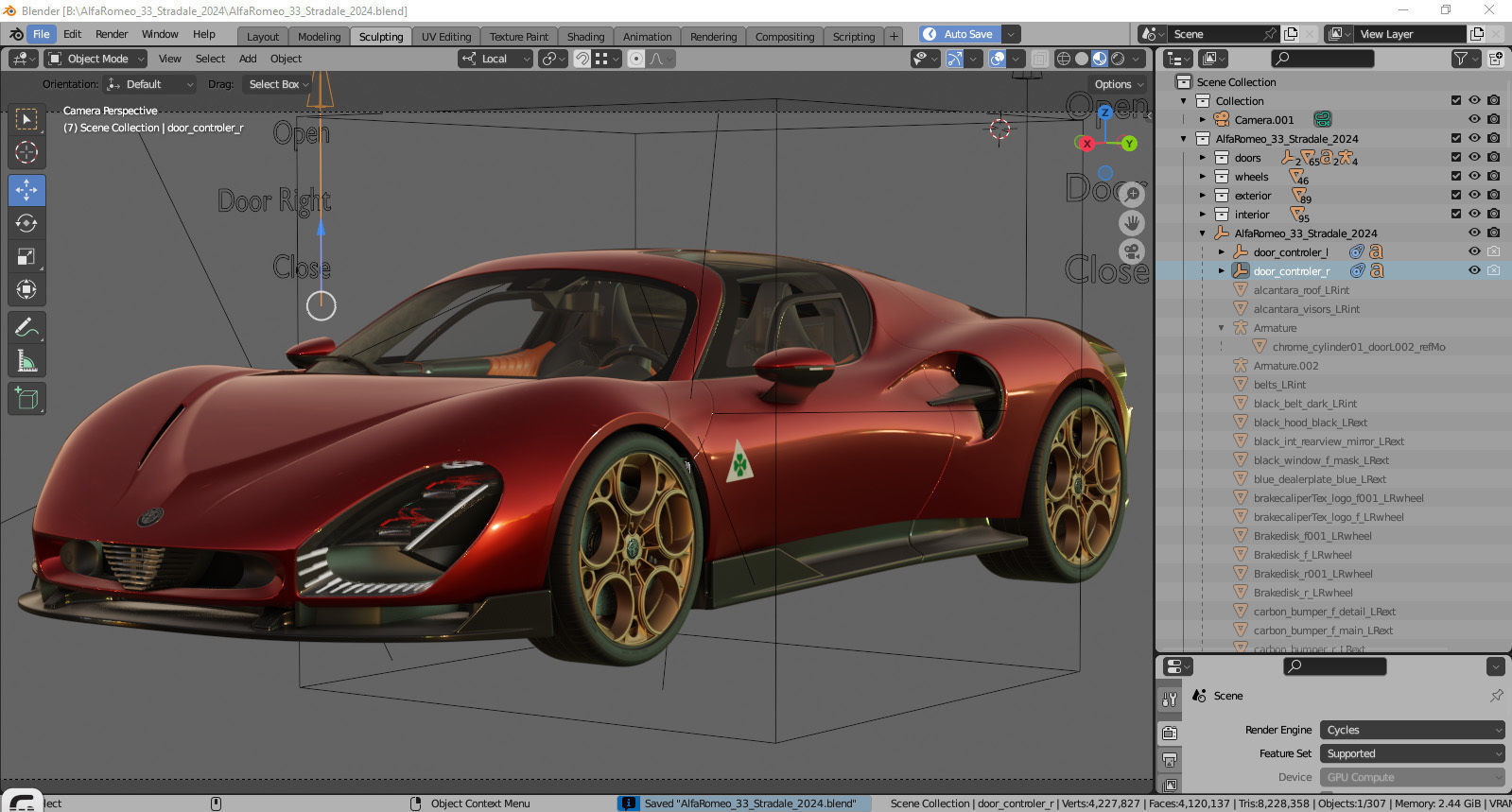Activate the Scale tool
Screen dimensions: 1512x812
point(26,256)
